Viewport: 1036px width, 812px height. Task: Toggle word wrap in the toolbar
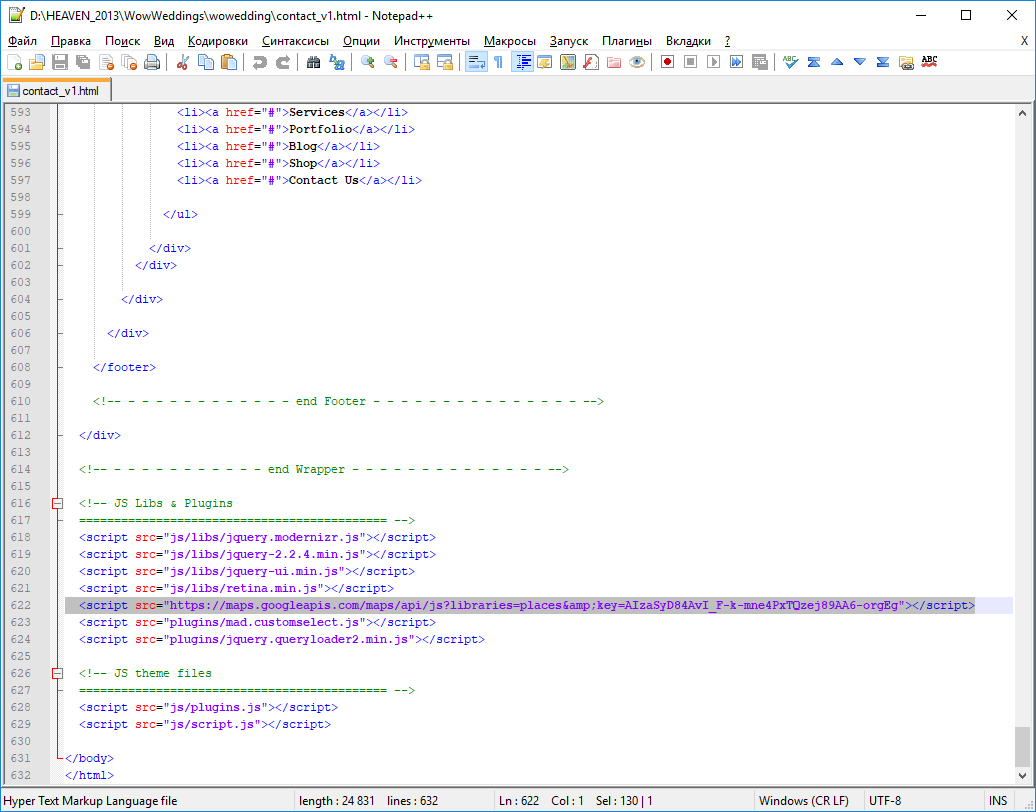pos(476,62)
